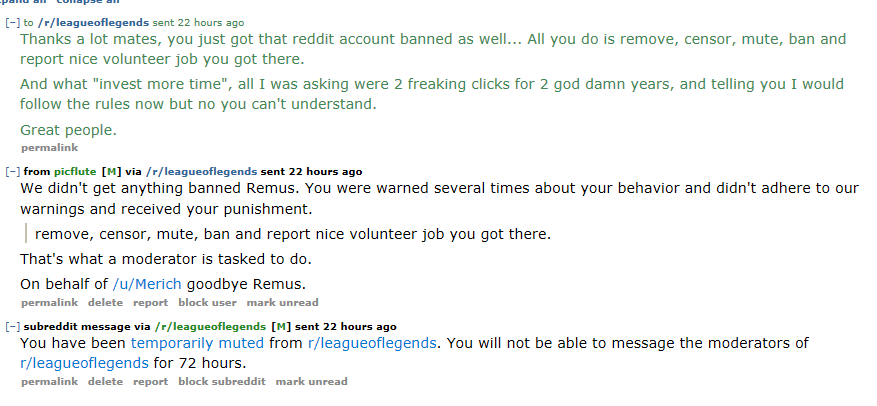Delete the subreddit mute message
Image resolution: width=877 pixels, height=406 pixels.
pyautogui.click(x=105, y=381)
